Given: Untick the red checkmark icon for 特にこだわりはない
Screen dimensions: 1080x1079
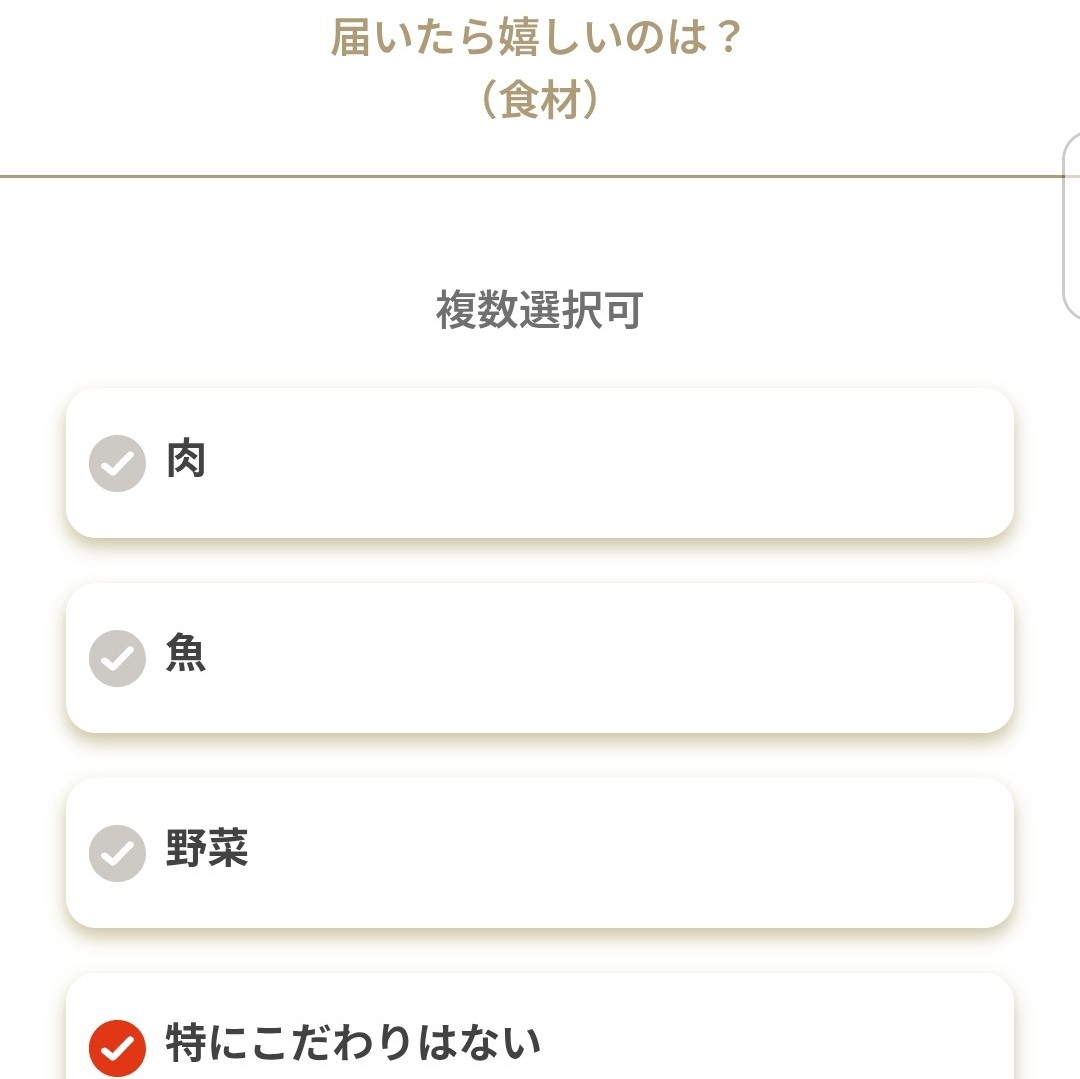Looking at the screenshot, I should 117,1048.
